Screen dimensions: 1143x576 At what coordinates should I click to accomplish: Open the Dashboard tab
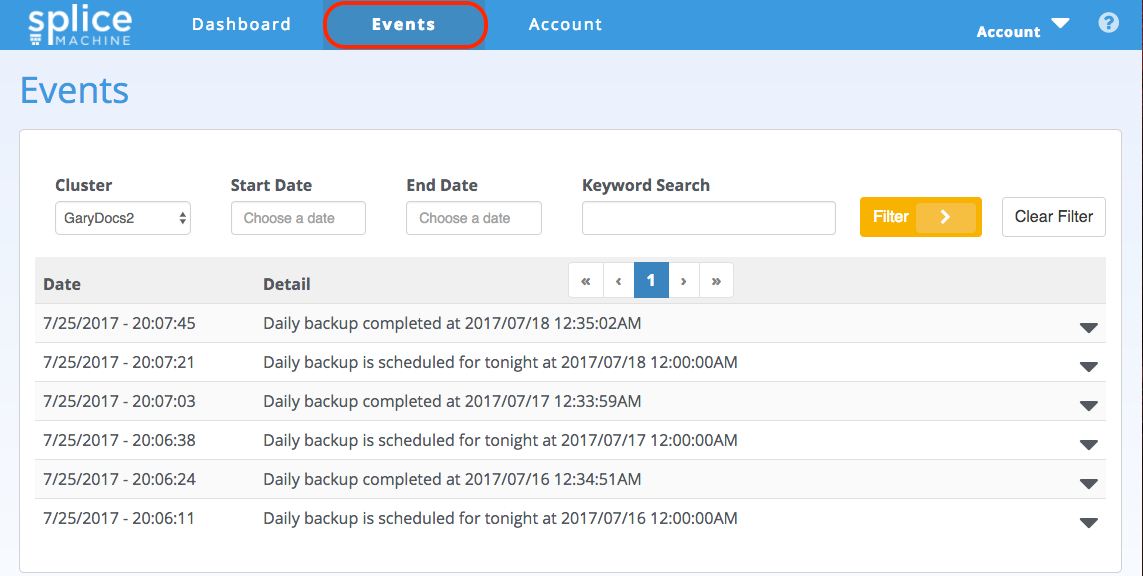click(241, 24)
